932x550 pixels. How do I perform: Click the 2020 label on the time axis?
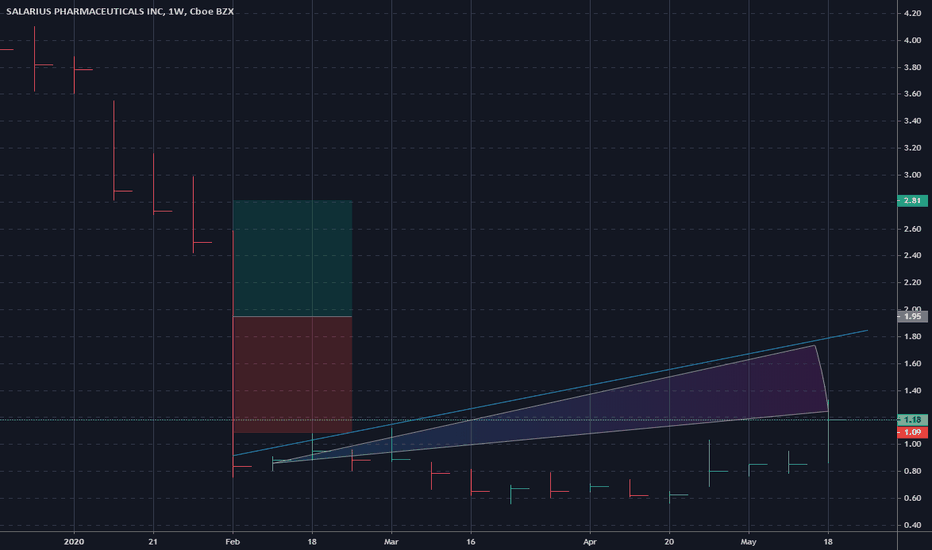point(74,542)
